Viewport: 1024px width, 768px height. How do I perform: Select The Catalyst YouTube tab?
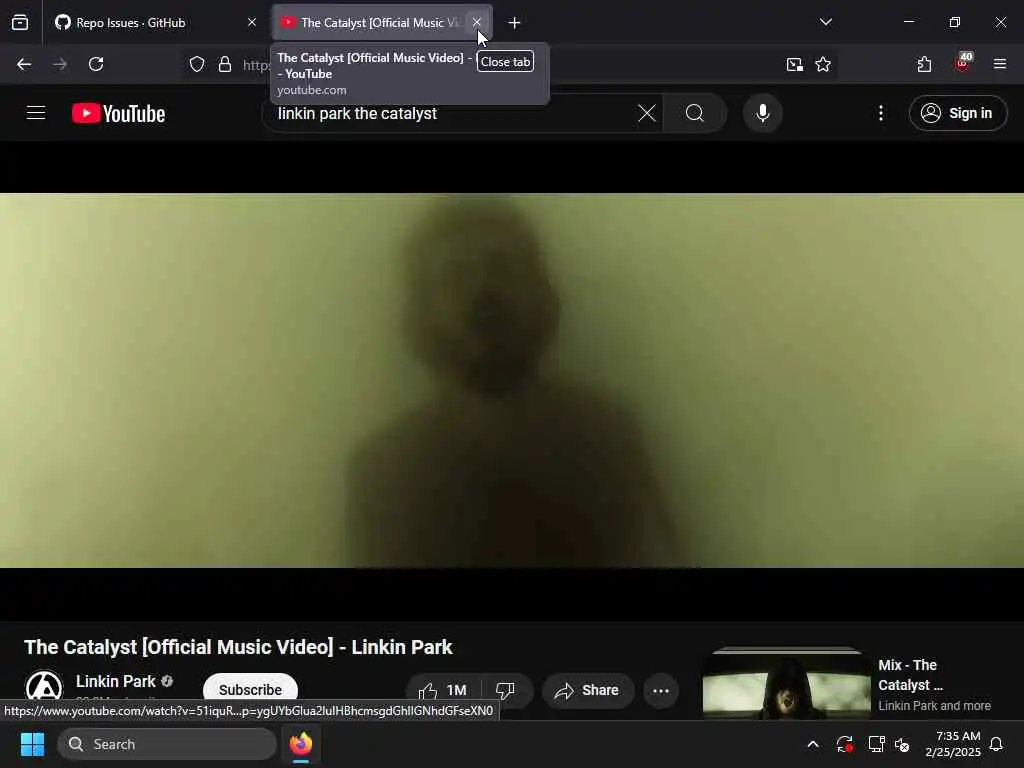pos(382,23)
